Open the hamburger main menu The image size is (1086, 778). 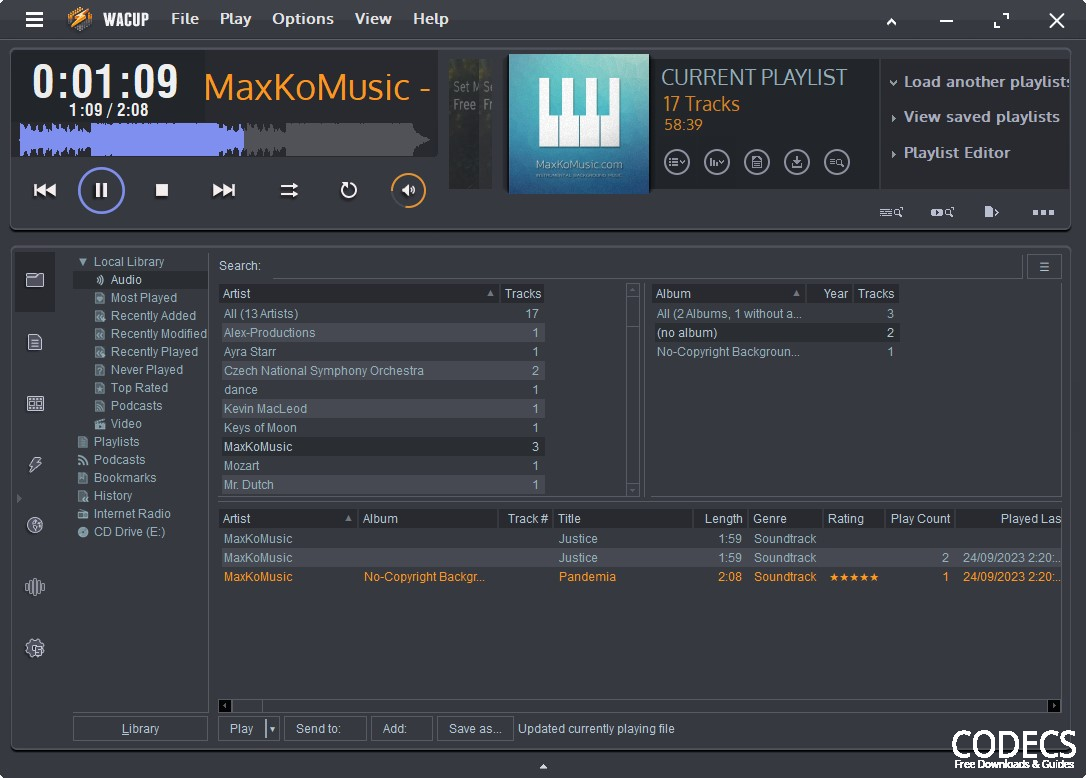pyautogui.click(x=34, y=19)
